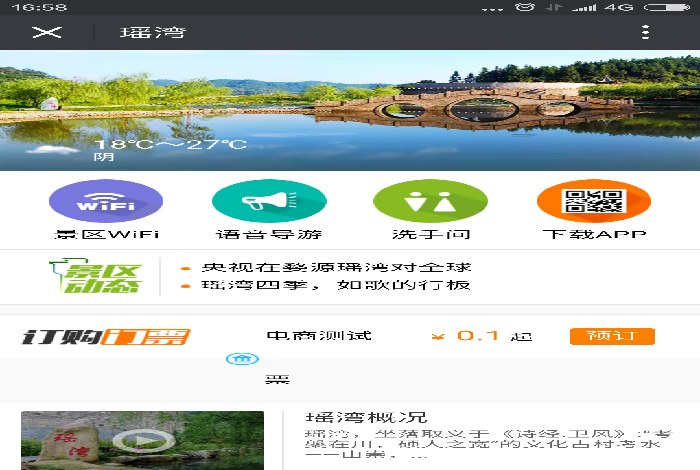Close the page with the X icon

click(46, 32)
